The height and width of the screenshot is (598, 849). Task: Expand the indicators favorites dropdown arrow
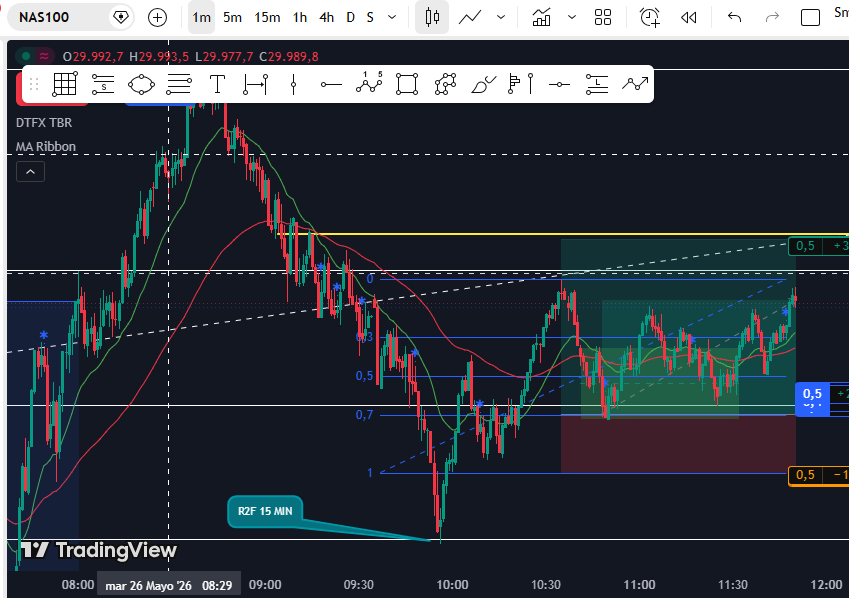point(572,17)
